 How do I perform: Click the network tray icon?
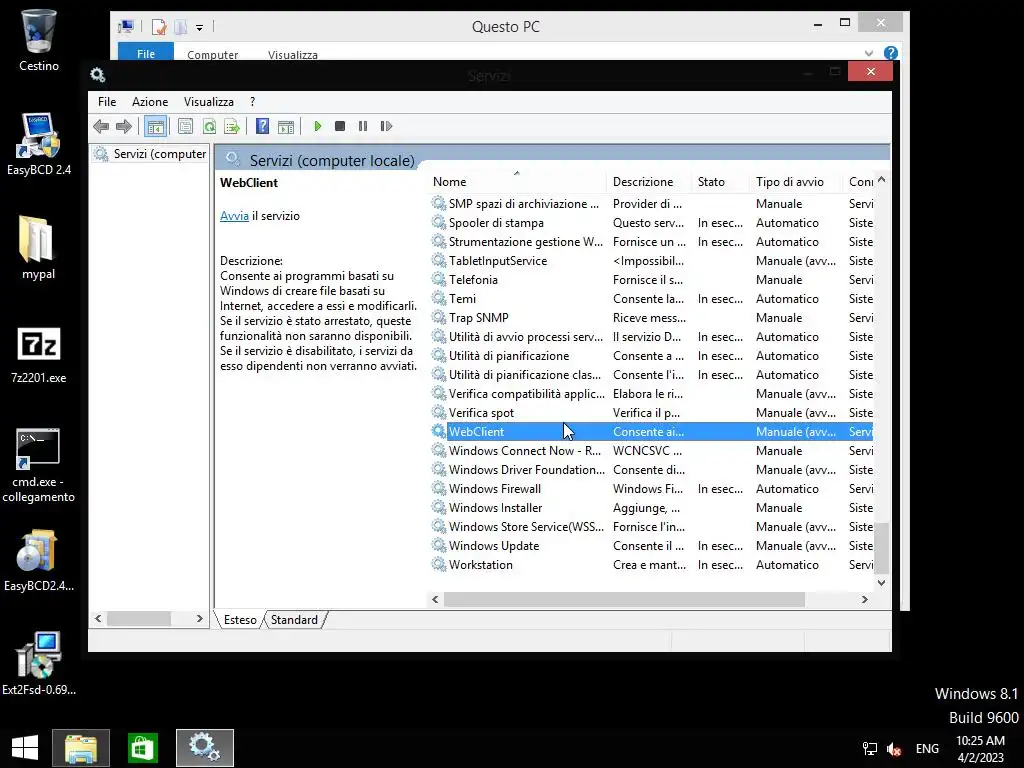(870, 749)
